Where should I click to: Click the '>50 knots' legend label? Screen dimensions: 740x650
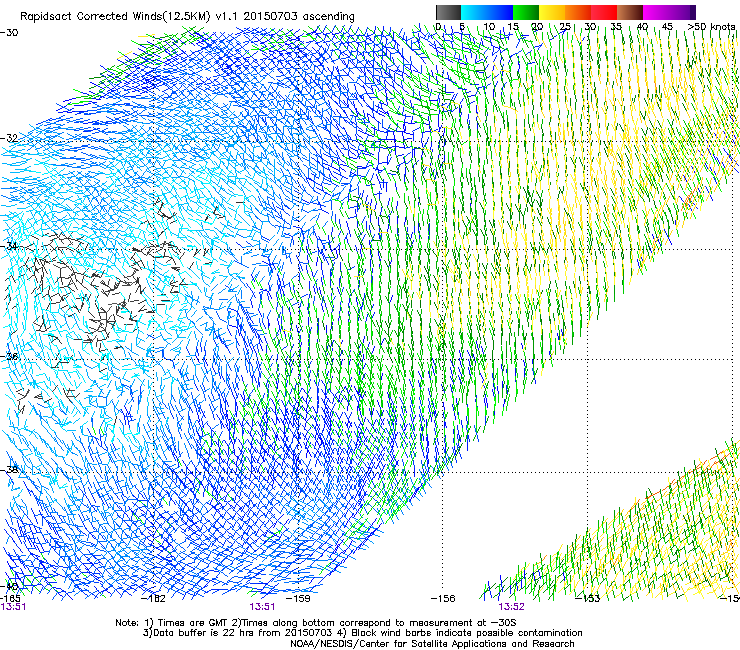click(x=711, y=26)
